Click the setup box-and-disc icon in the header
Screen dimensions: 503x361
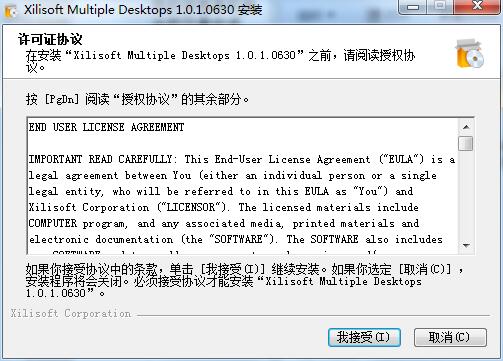click(469, 53)
